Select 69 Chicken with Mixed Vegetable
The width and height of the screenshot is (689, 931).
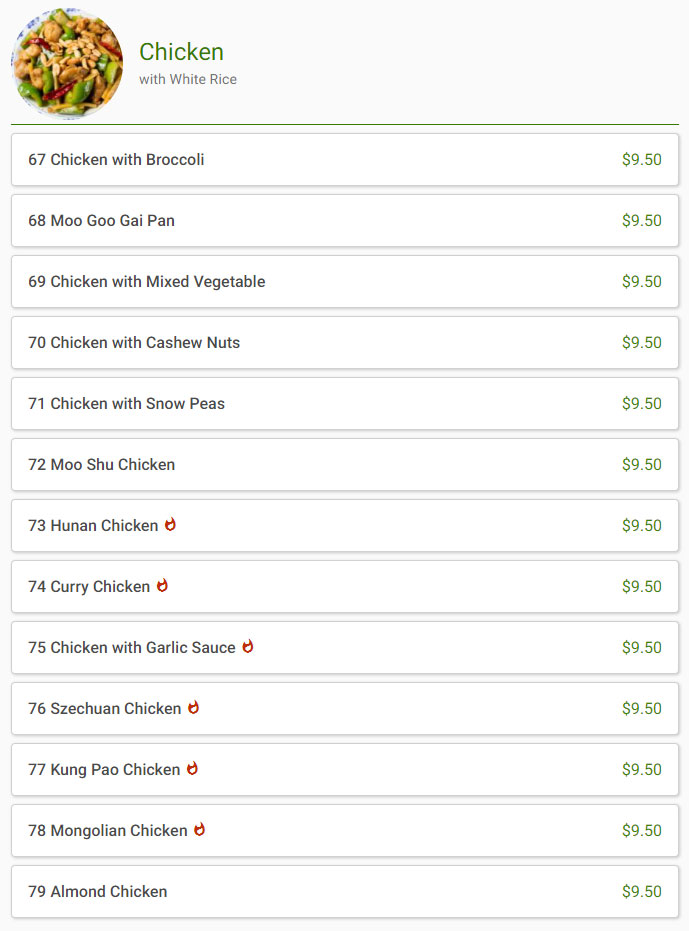coord(344,281)
